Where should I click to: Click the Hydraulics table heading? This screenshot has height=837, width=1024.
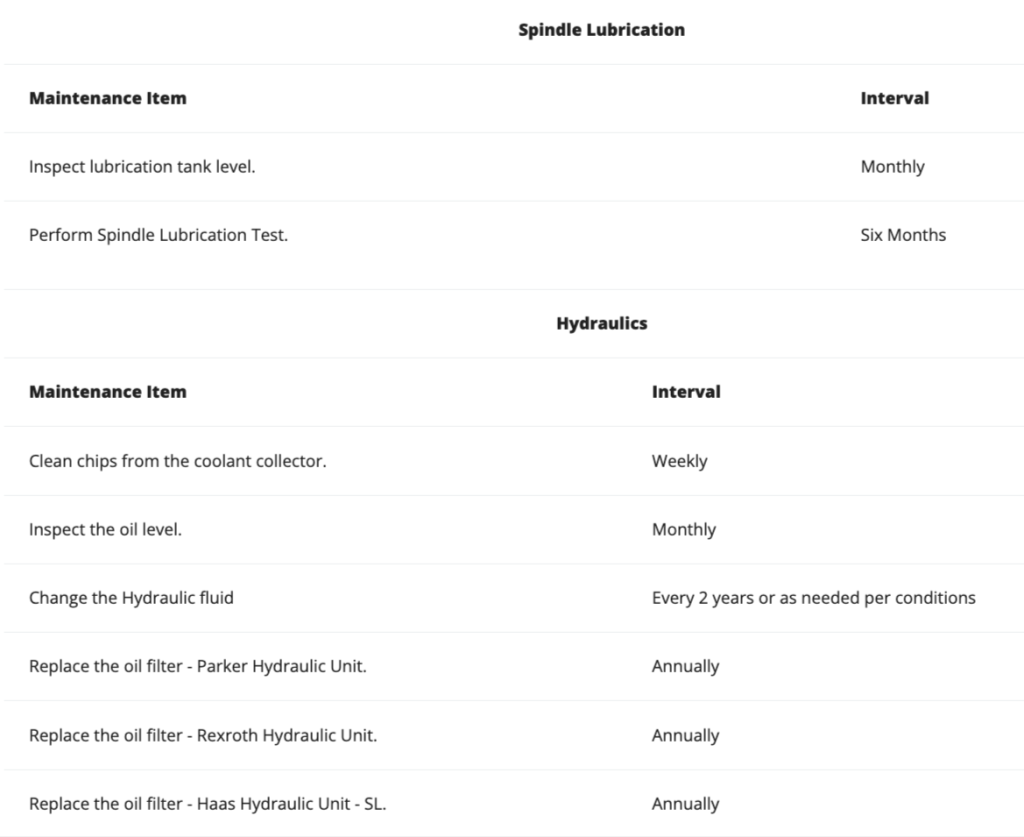(x=601, y=323)
